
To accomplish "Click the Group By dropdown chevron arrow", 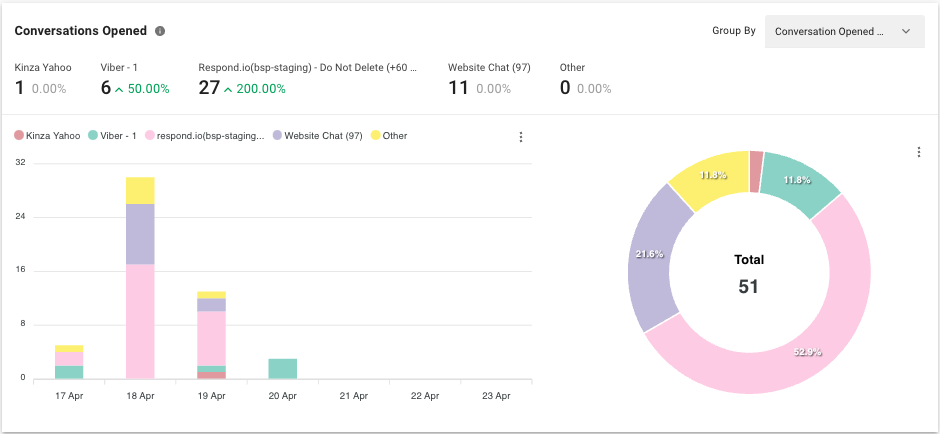I will pyautogui.click(x=906, y=31).
